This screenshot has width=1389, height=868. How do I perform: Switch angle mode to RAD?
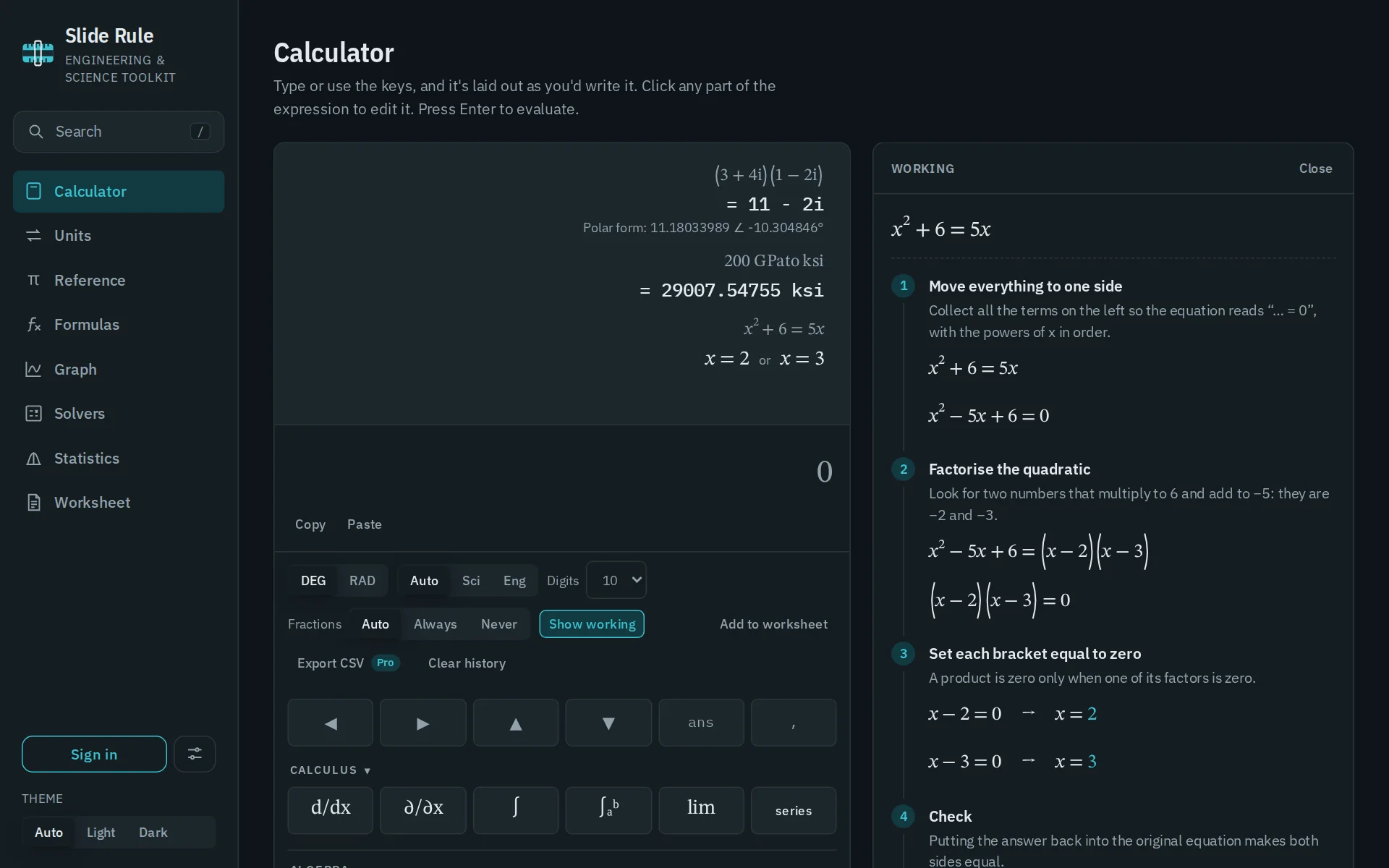[362, 580]
